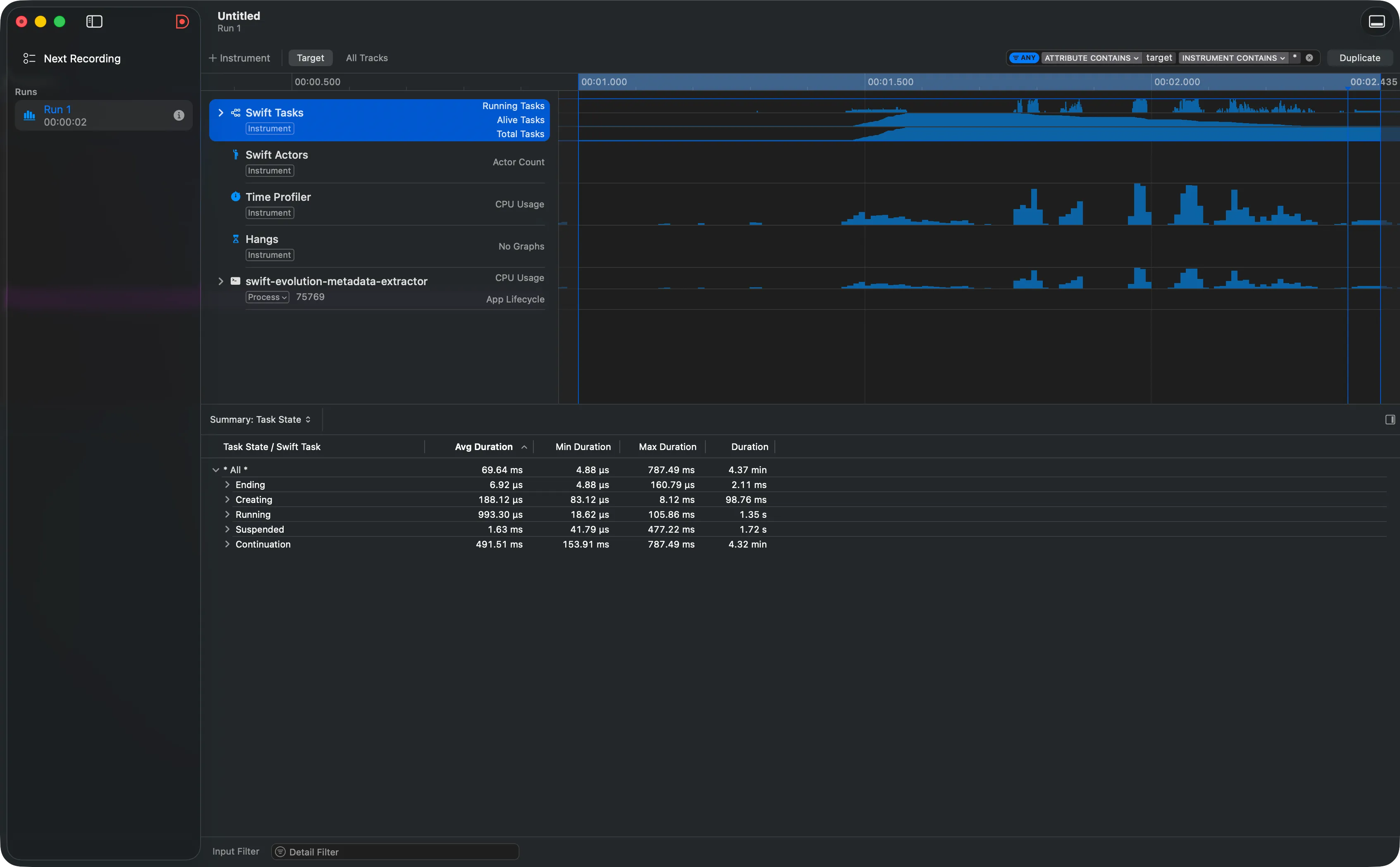This screenshot has width=1400, height=867.
Task: Select the Target tab
Action: 310,58
